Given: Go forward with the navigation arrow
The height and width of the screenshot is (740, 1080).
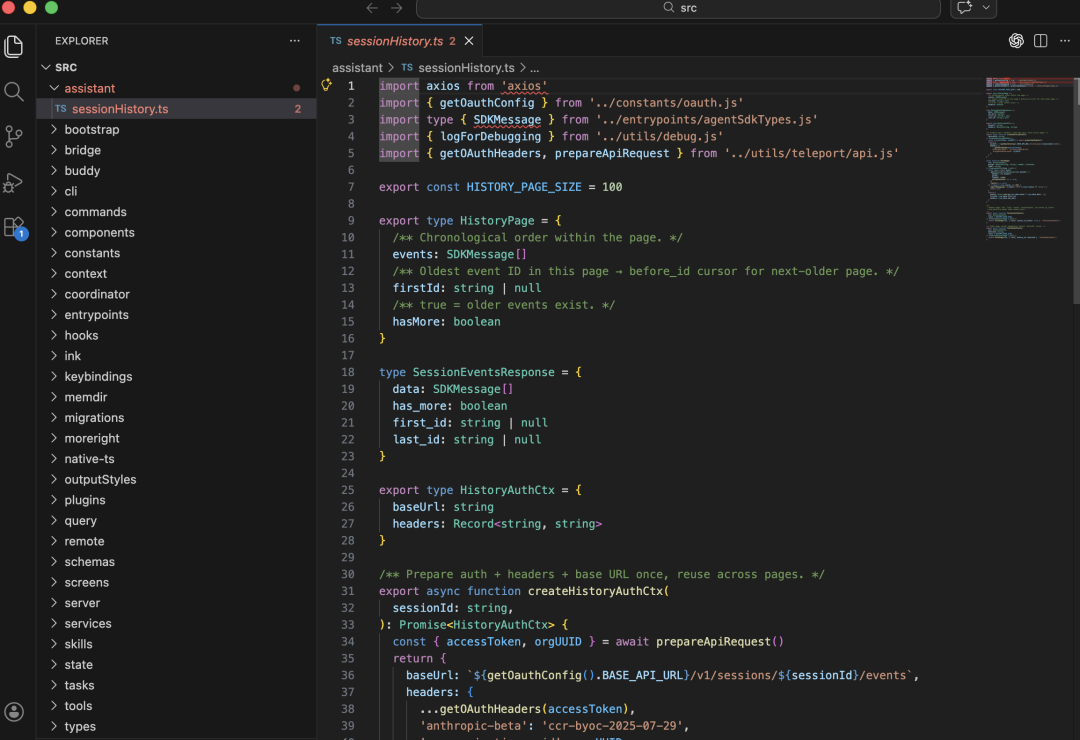Looking at the screenshot, I should [x=397, y=8].
